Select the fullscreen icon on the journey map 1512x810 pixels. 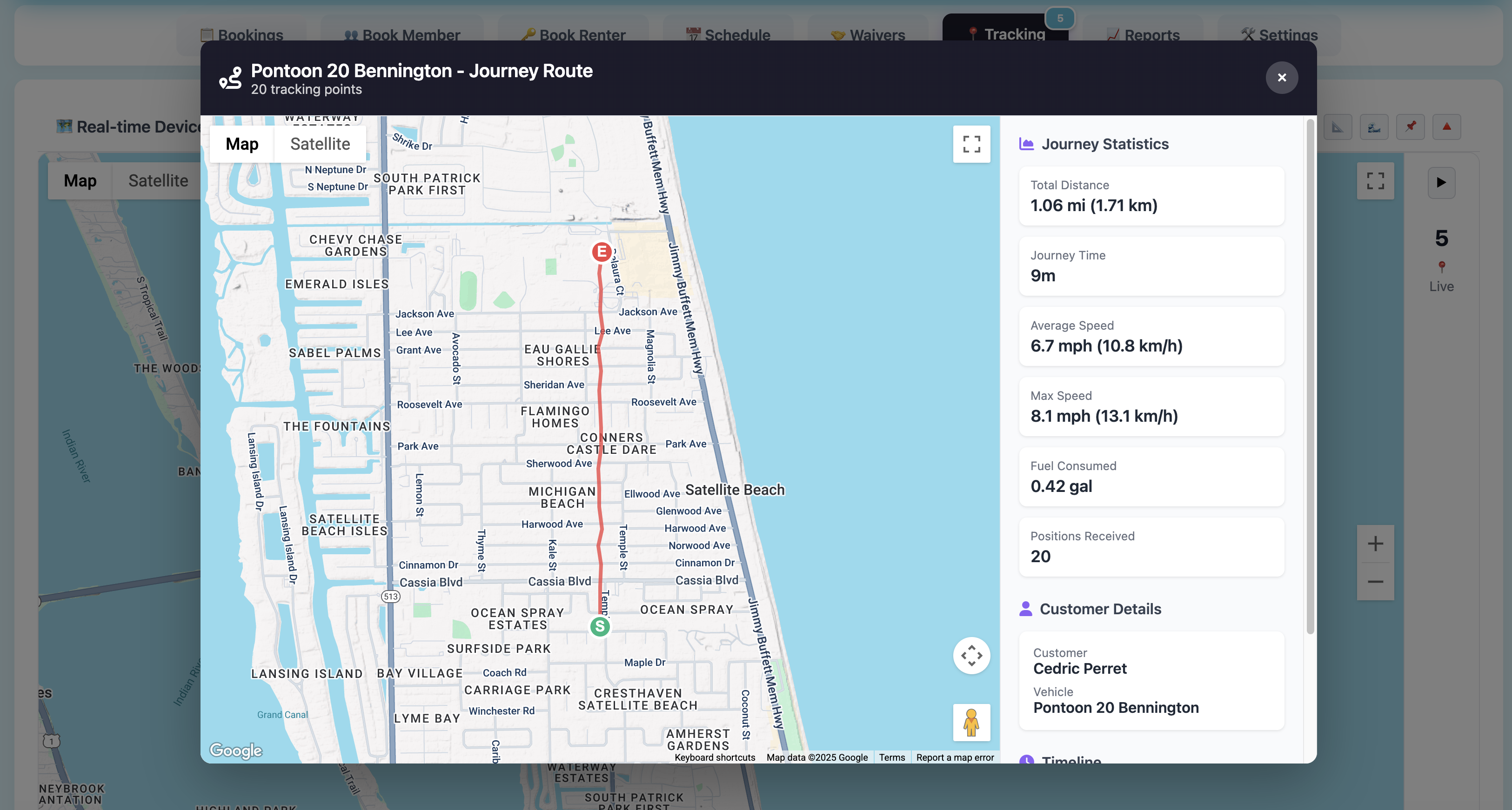pos(971,144)
